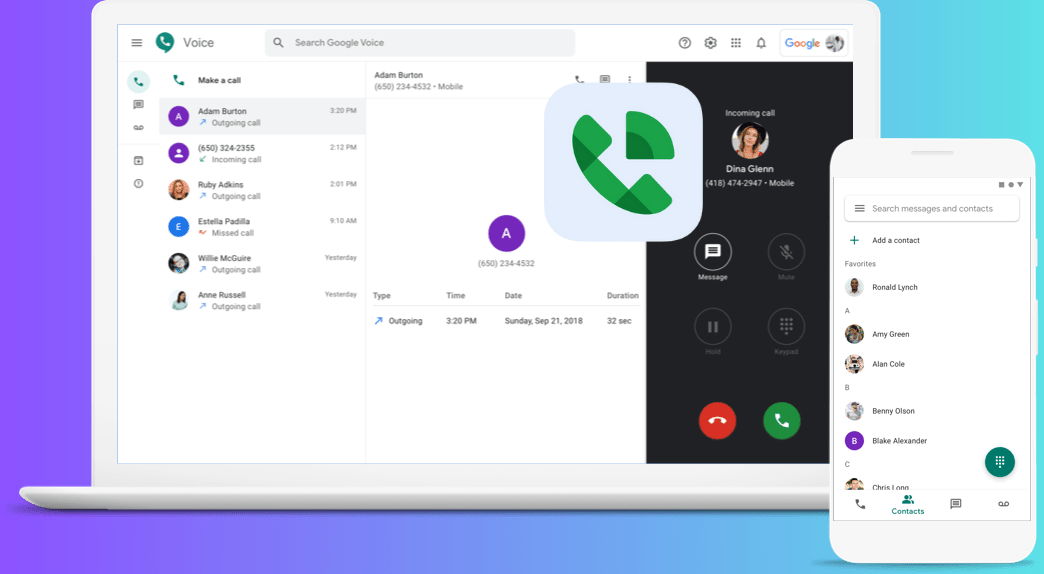1044x574 pixels.
Task: Answer the incoming call with green button
Action: pos(781,421)
